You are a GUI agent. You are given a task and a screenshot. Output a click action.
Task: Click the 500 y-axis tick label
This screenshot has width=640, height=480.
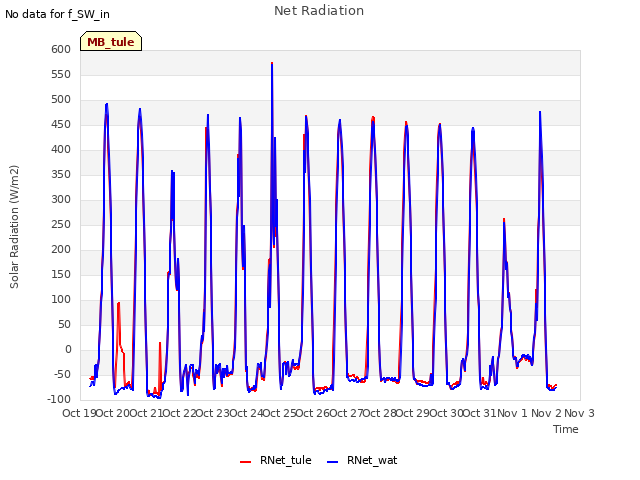pos(61,100)
